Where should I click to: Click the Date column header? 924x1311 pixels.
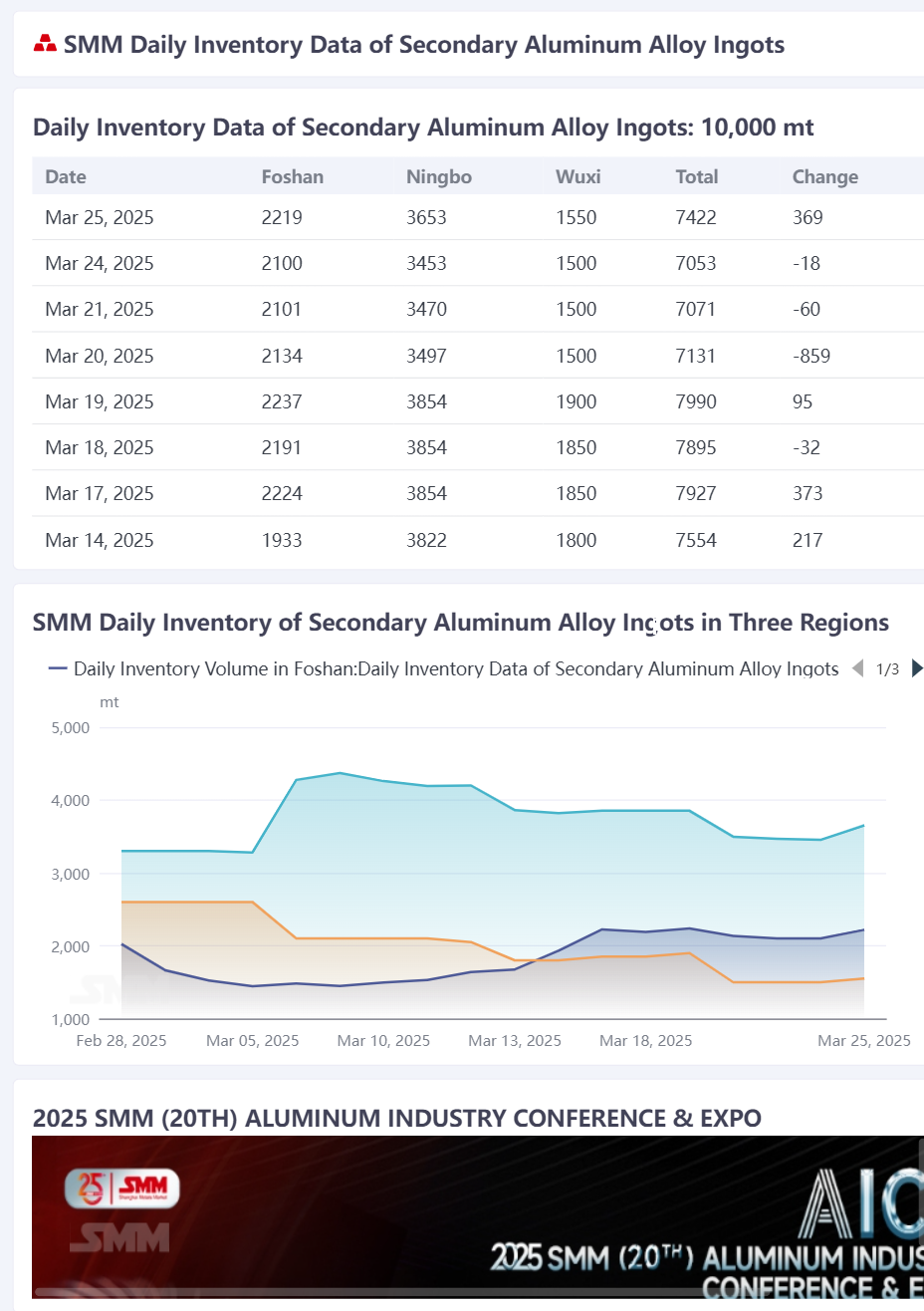pos(66,176)
